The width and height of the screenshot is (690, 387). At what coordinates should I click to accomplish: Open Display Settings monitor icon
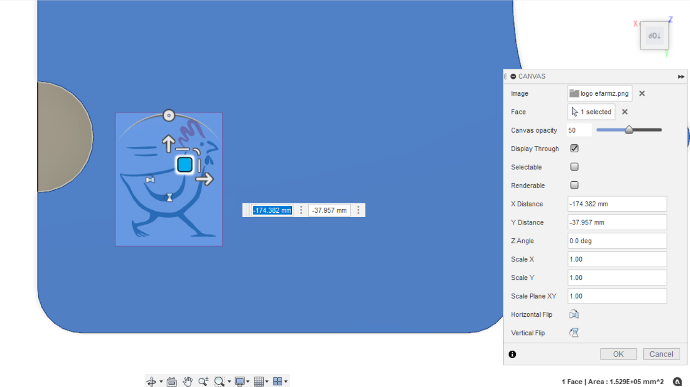click(240, 381)
